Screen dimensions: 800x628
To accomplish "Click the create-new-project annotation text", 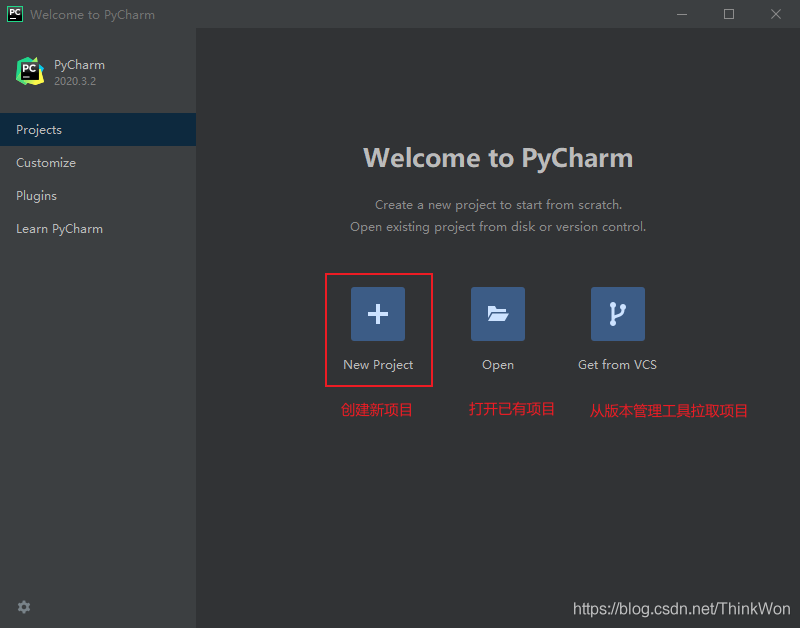I will (378, 409).
